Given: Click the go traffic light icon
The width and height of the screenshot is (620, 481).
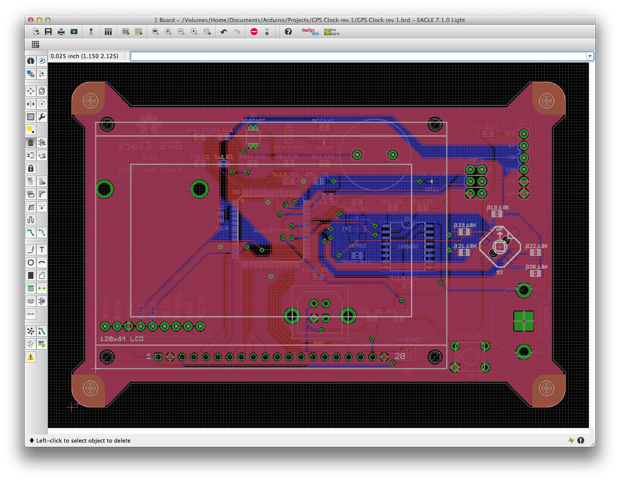Looking at the screenshot, I should click(x=267, y=32).
